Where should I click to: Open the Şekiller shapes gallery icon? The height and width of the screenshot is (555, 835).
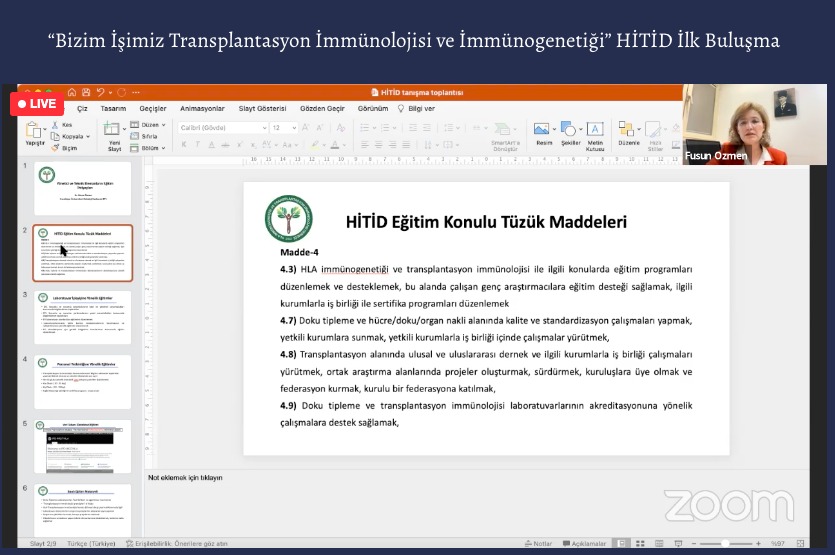[570, 129]
